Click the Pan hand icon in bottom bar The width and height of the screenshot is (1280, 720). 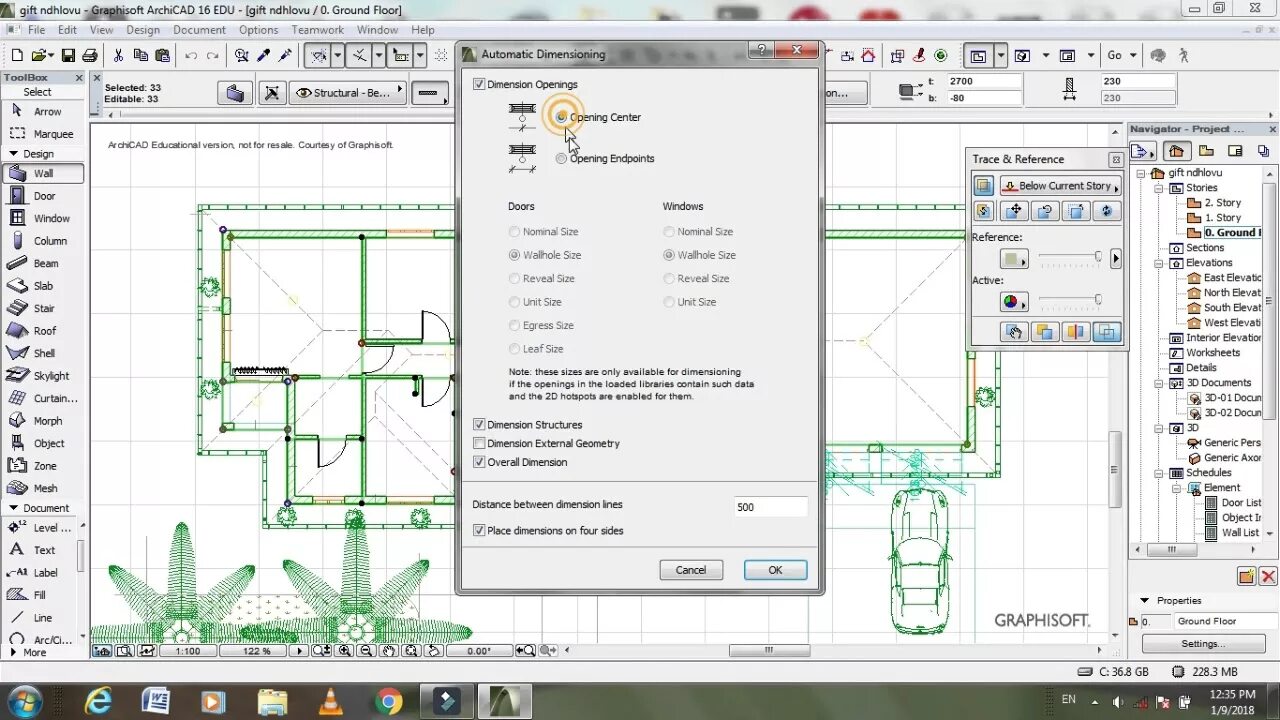click(x=389, y=650)
